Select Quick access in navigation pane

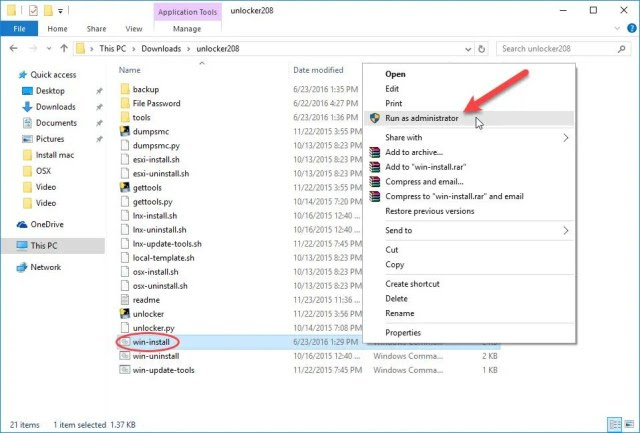tap(53, 75)
